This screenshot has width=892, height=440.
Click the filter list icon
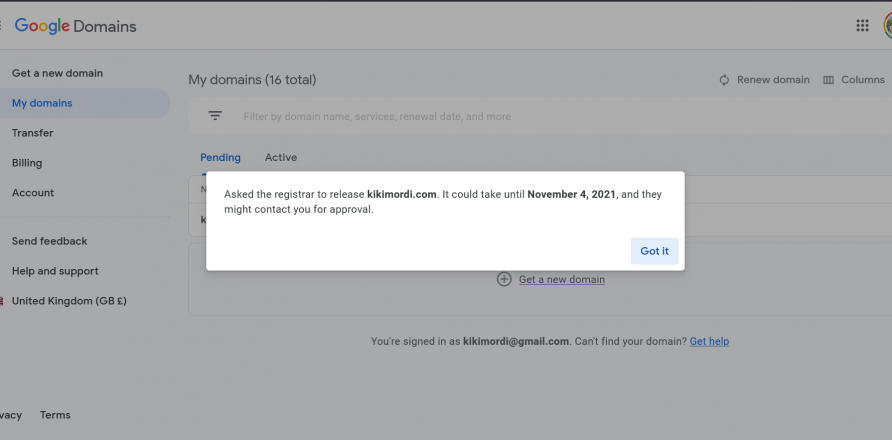[x=215, y=116]
